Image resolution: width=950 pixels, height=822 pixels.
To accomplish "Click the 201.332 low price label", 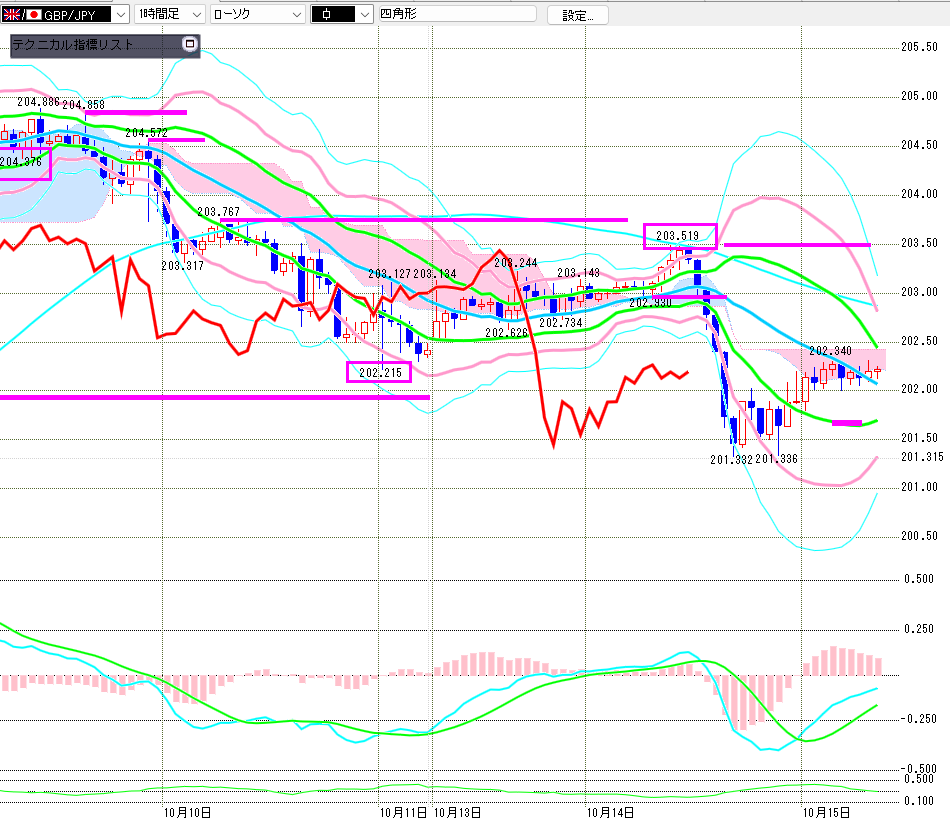I will 731,459.
